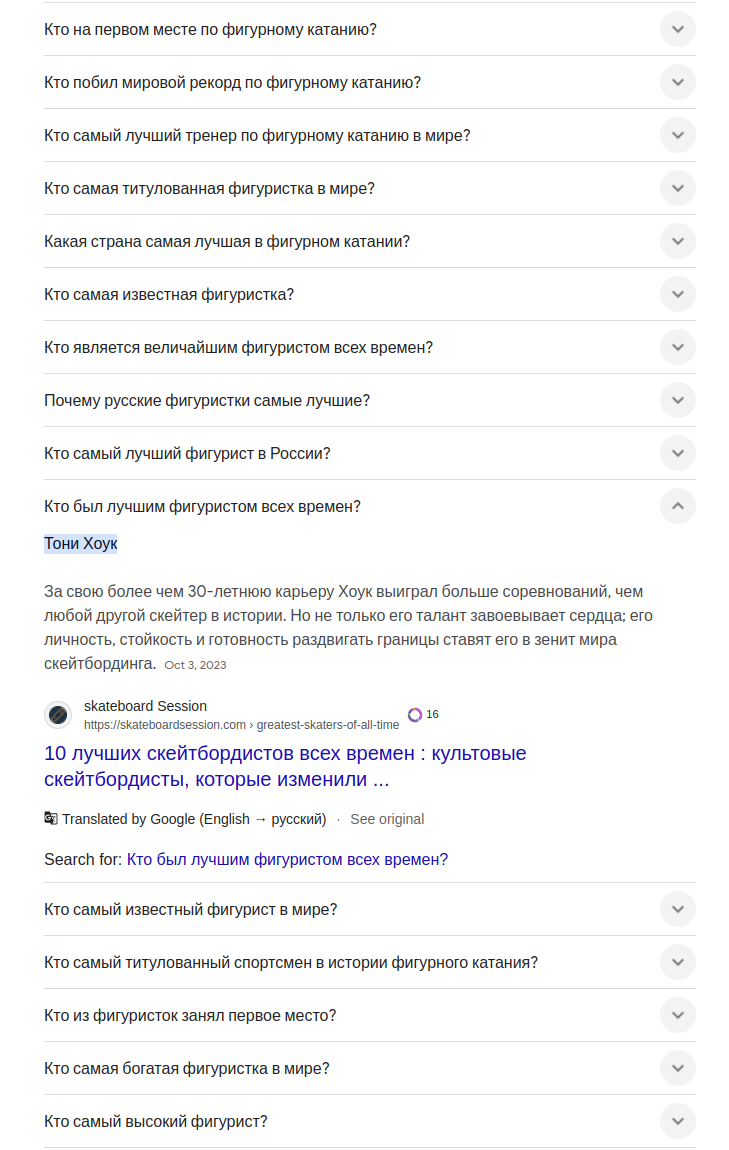
Task: Collapse the 'Кто был лучшим фигуристом всех времен?' answer
Action: tap(677, 506)
